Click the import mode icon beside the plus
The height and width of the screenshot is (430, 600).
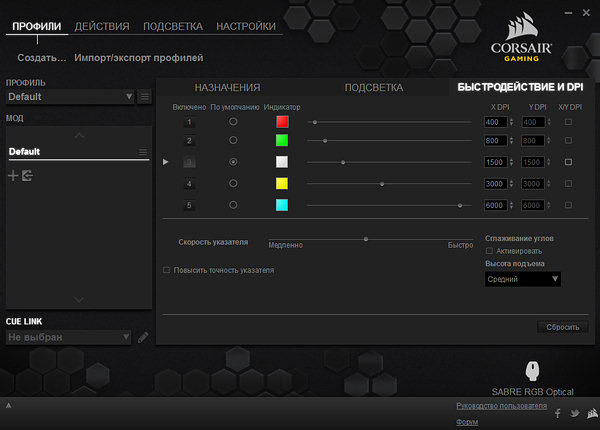(x=27, y=176)
